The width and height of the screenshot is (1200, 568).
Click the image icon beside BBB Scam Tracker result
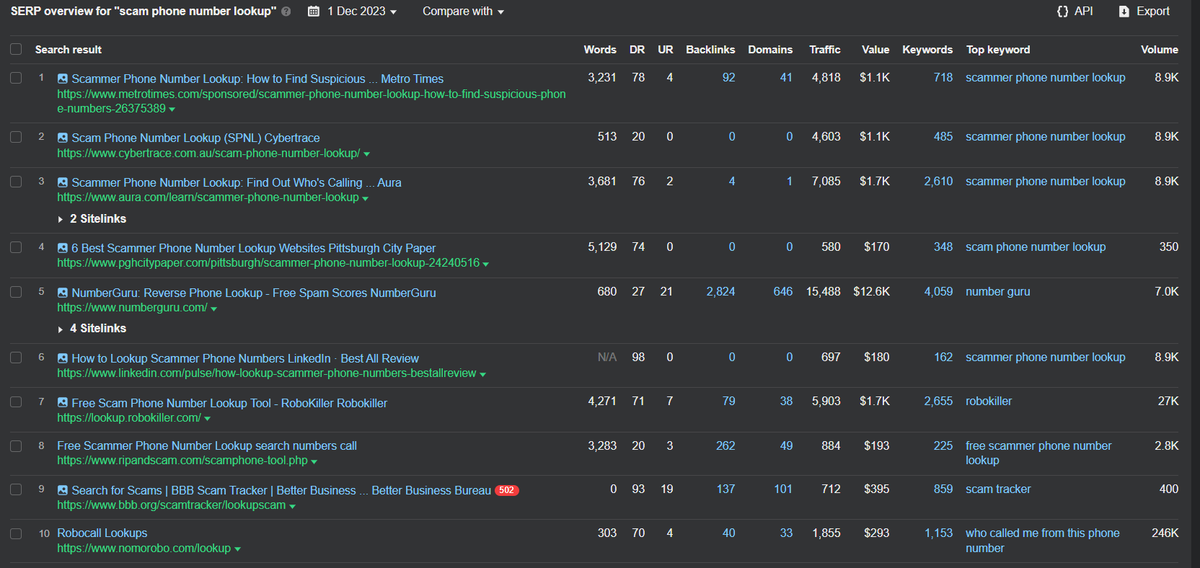pos(63,490)
